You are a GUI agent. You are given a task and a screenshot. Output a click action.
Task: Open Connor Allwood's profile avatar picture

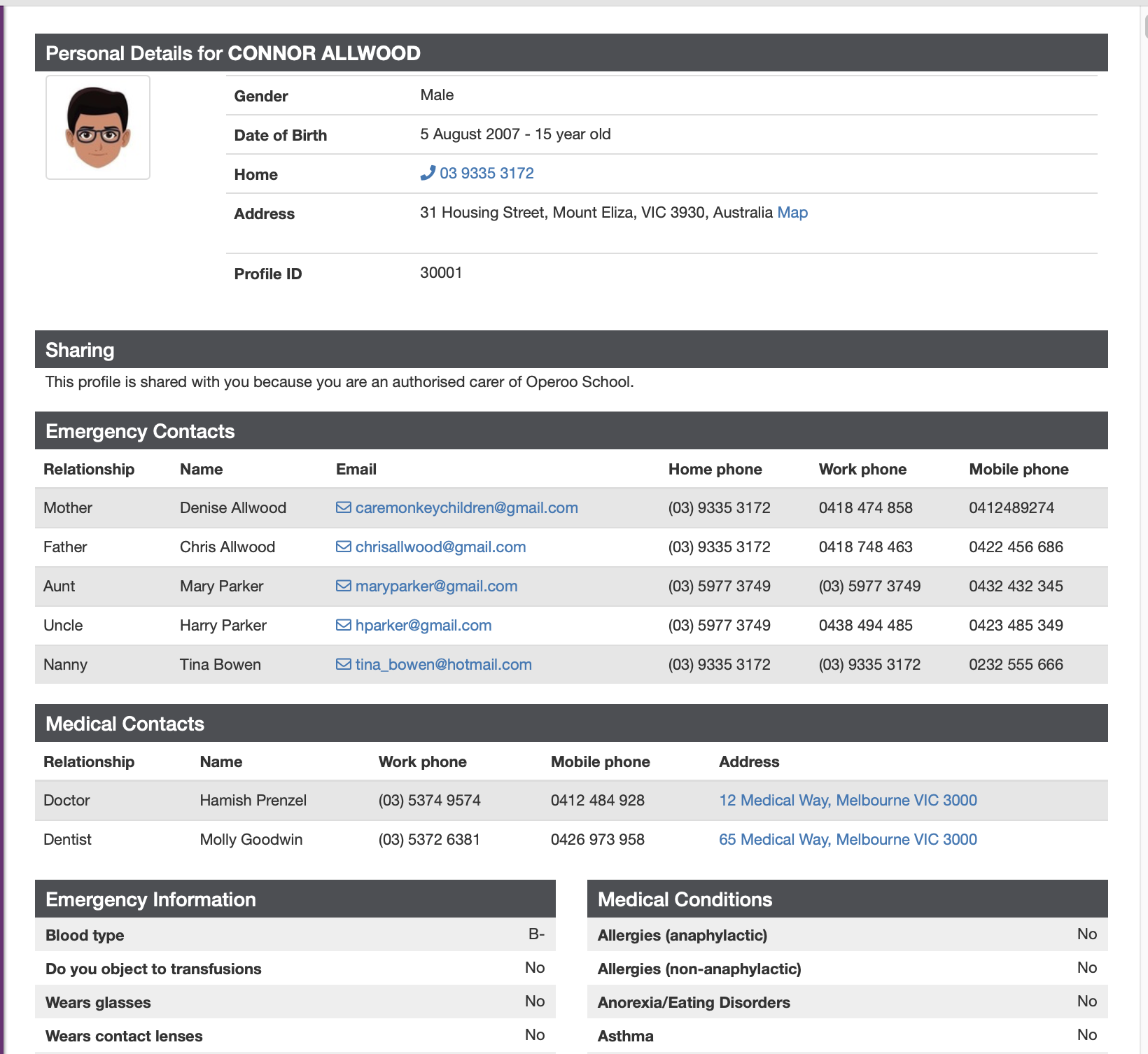tap(98, 127)
